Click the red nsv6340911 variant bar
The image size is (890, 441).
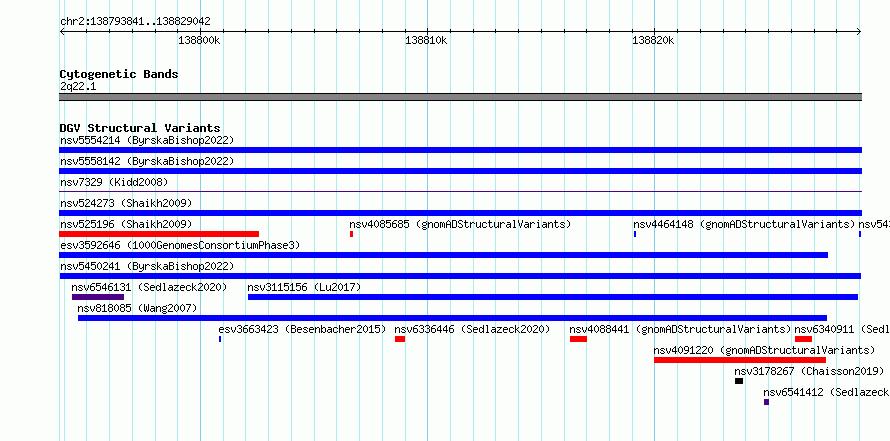click(803, 339)
